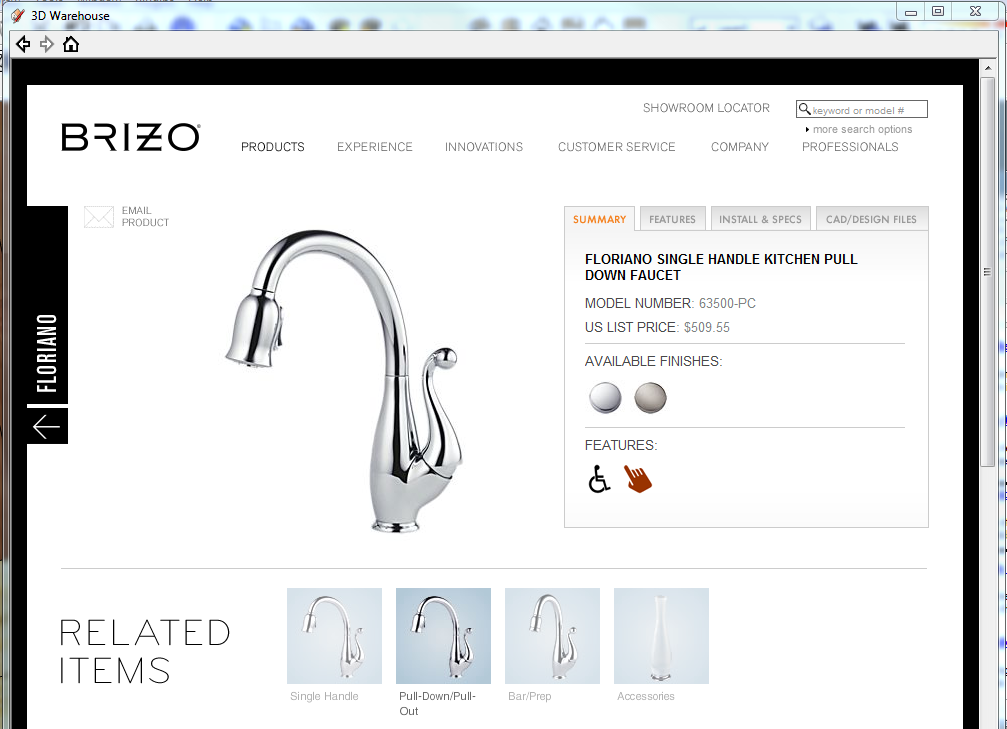Screen dimensions: 1007x729
Task: Switch to the CAD/Design Files tab
Action: [871, 219]
